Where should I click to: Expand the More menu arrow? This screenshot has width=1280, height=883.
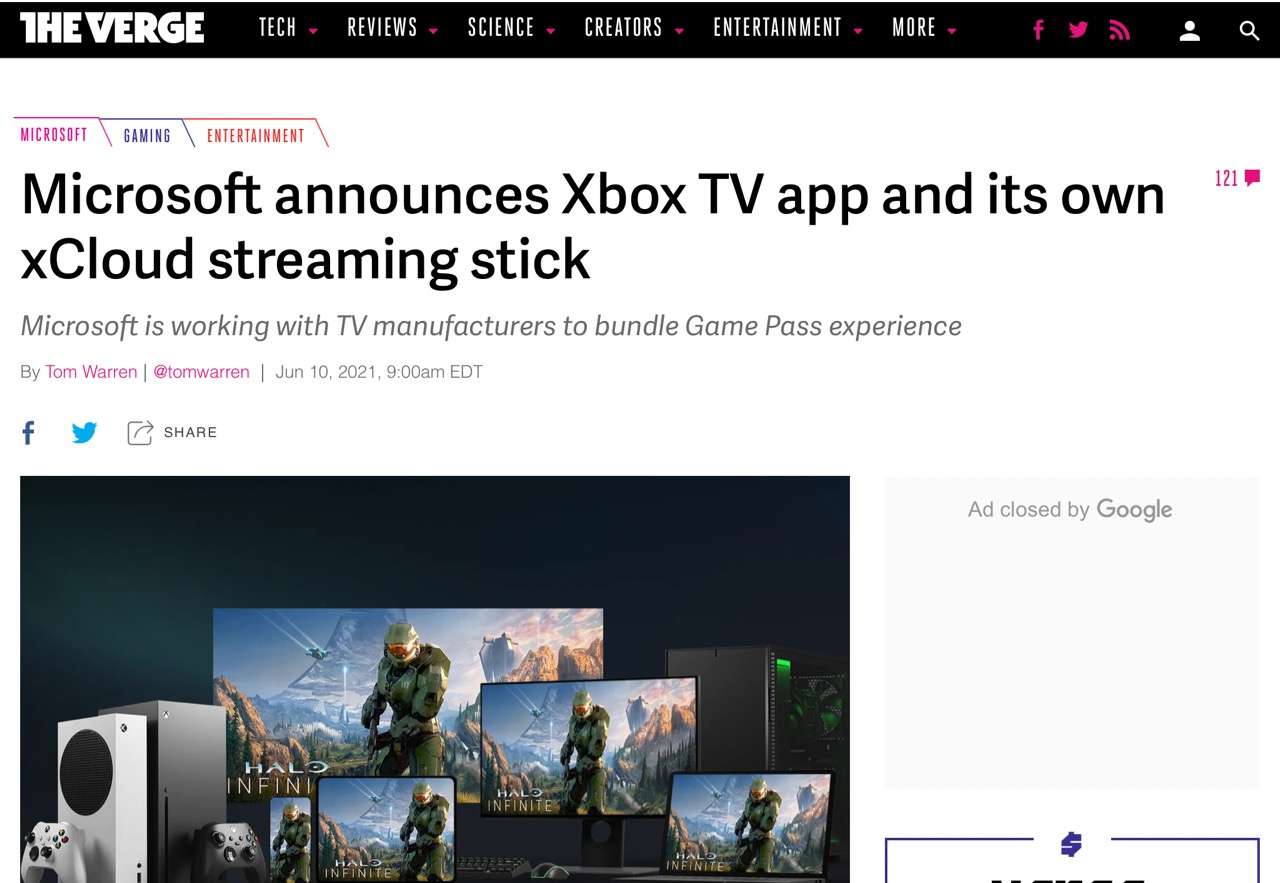pos(952,31)
